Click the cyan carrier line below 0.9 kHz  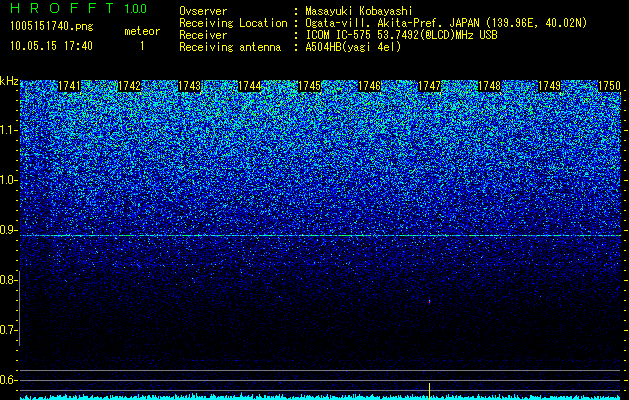coord(320,236)
